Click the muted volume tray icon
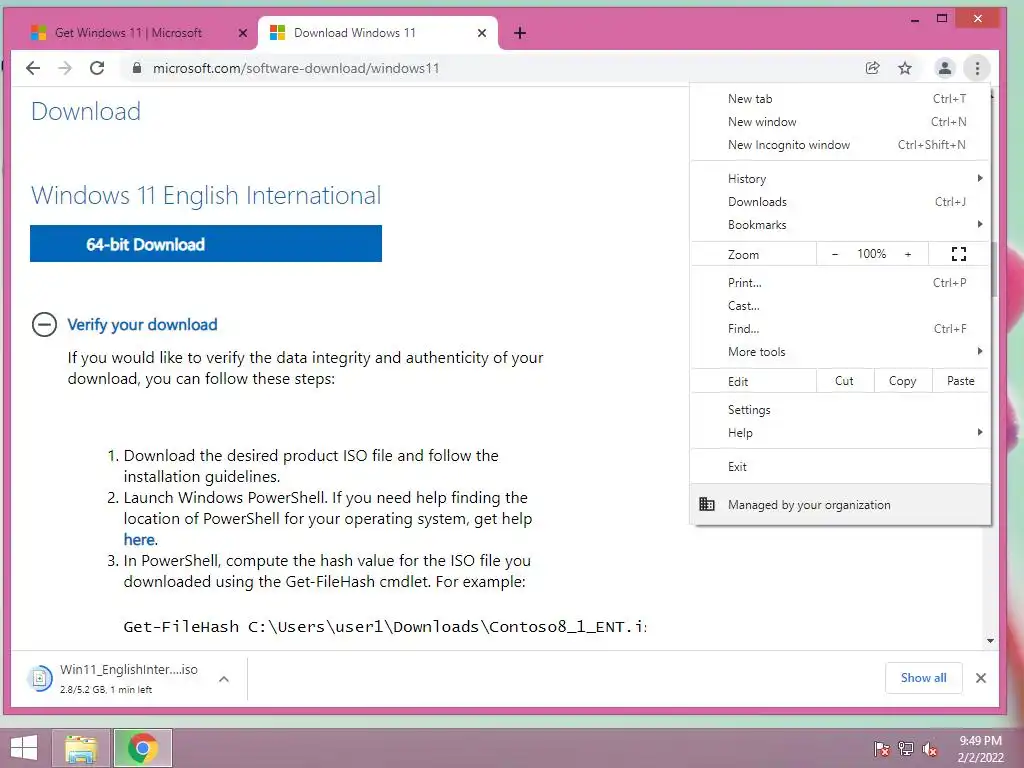 point(930,749)
